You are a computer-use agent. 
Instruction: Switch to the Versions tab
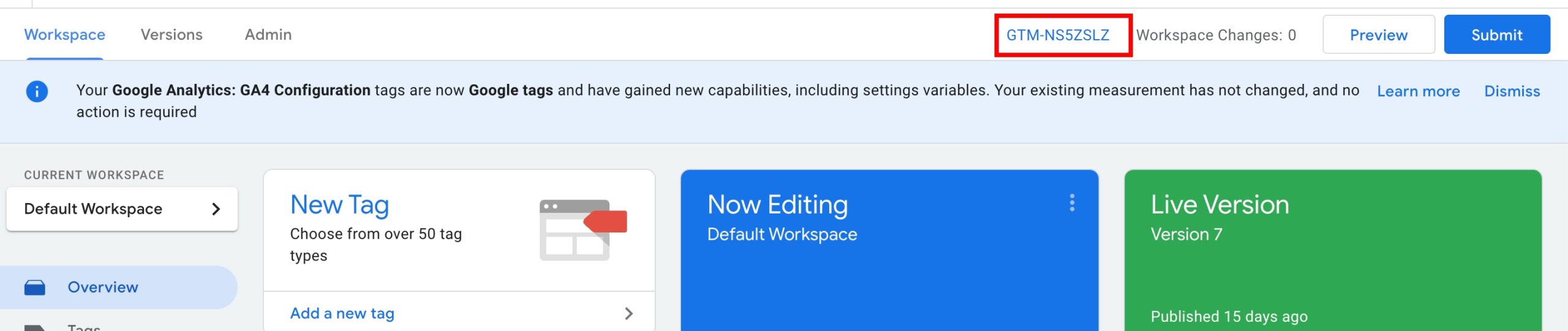click(171, 35)
